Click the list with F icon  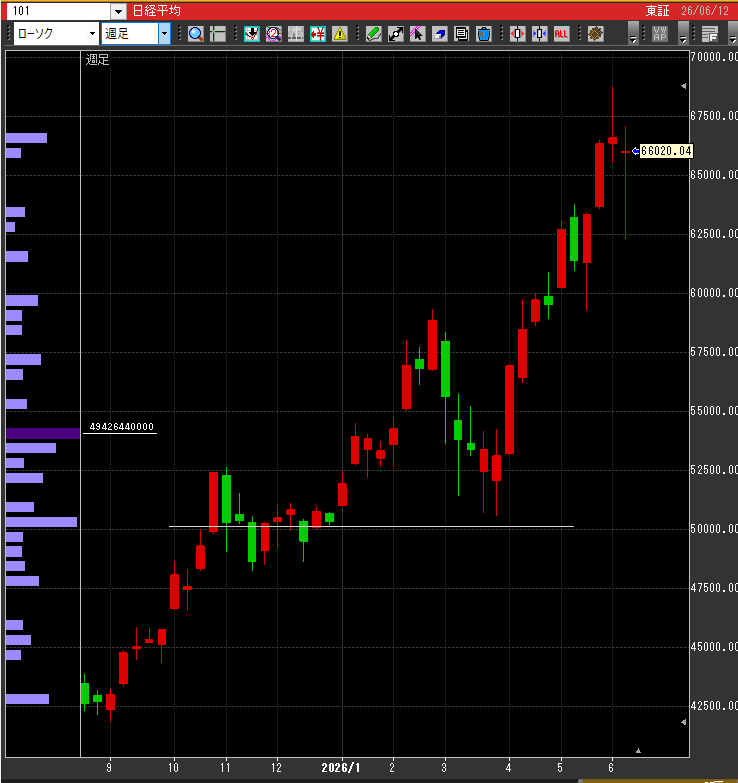(x=710, y=34)
